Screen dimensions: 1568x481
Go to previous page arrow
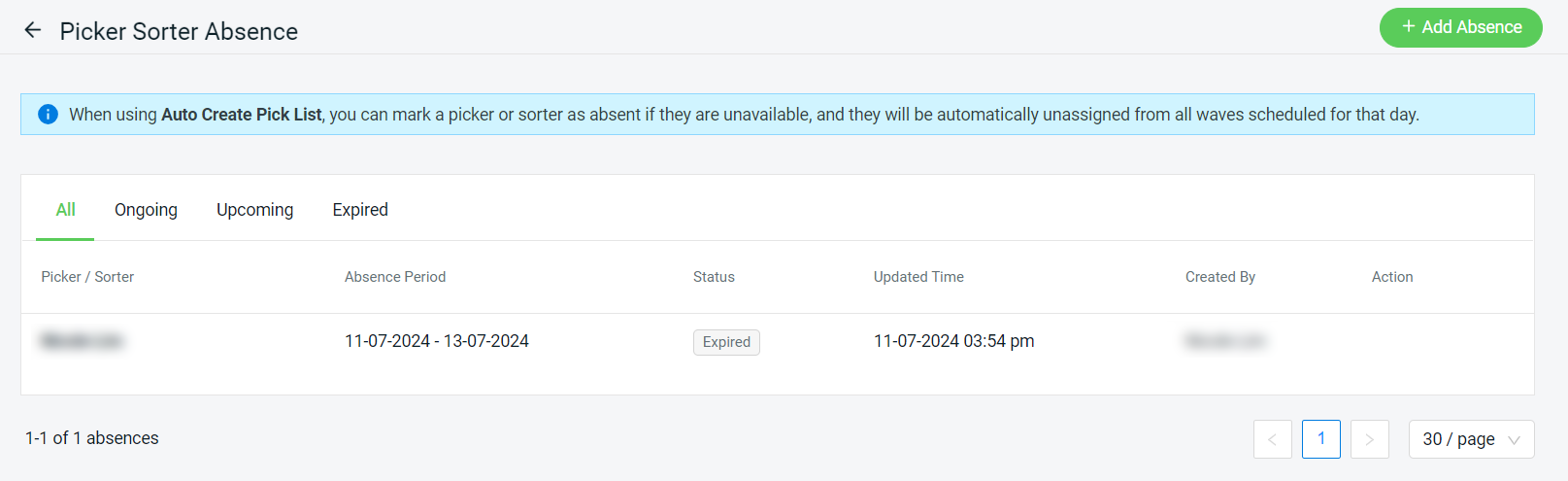tap(1272, 439)
